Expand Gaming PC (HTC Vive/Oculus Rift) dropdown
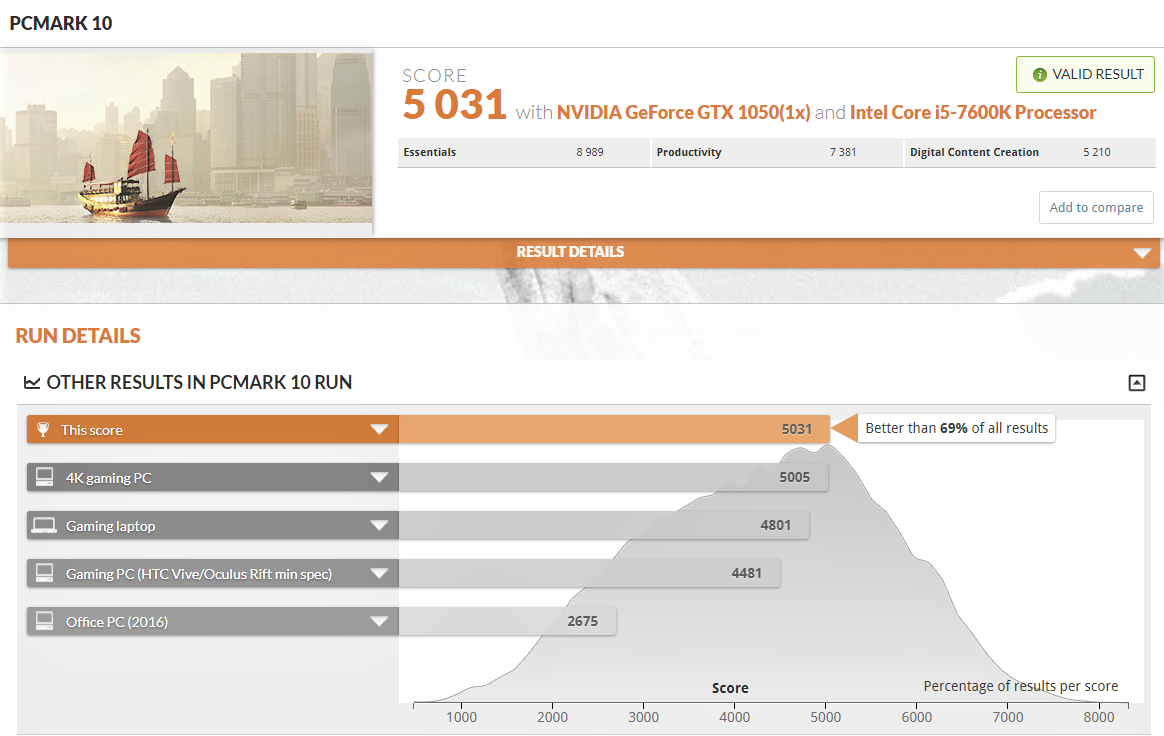The image size is (1164, 736). click(x=379, y=573)
